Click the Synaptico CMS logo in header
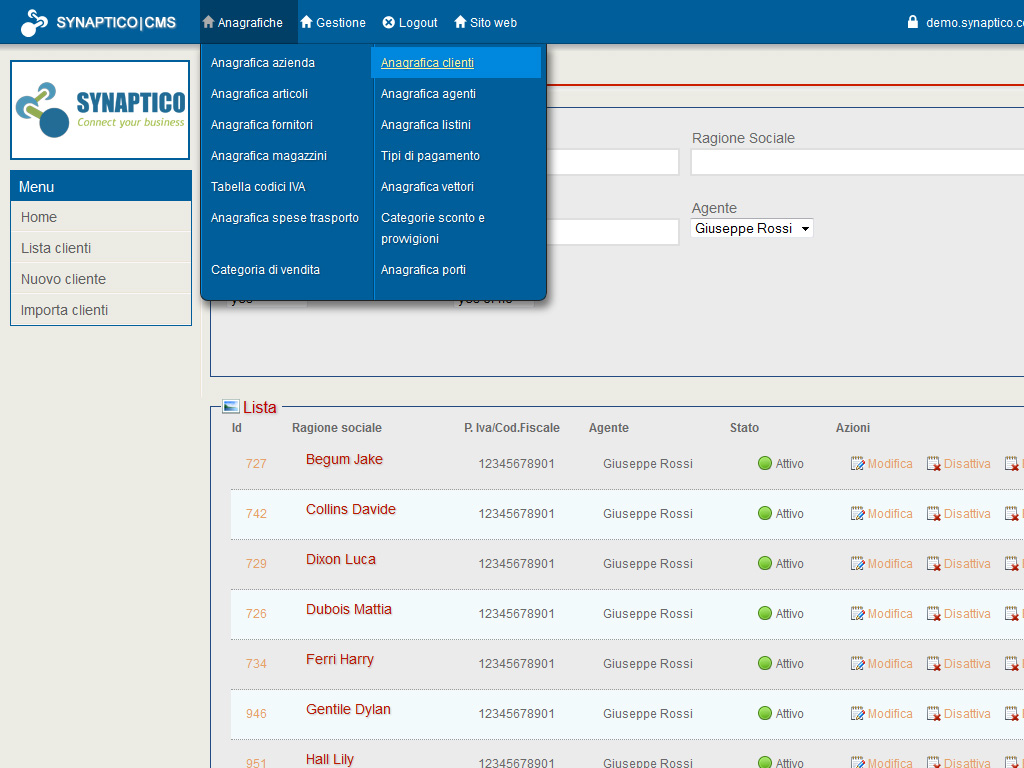The width and height of the screenshot is (1024, 768). (99, 23)
